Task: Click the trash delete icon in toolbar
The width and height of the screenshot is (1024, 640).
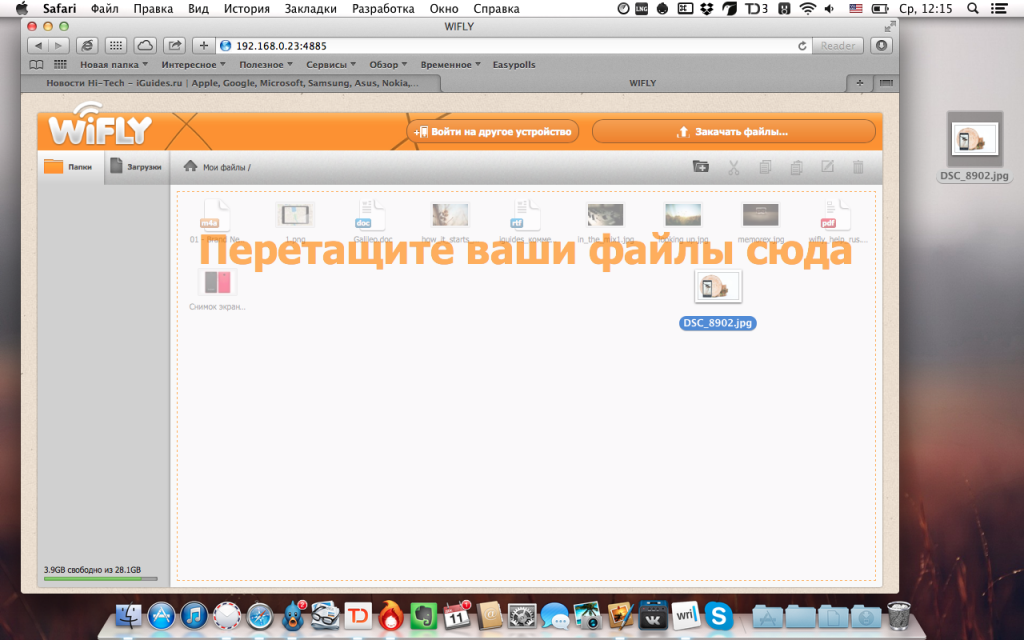Action: [858, 167]
